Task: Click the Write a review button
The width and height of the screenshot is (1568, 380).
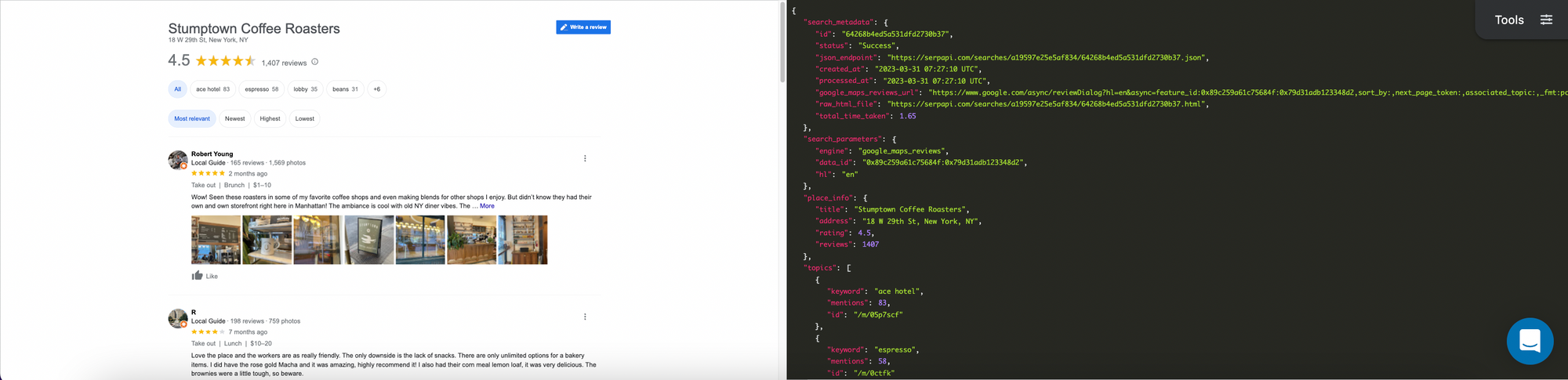Action: (583, 27)
